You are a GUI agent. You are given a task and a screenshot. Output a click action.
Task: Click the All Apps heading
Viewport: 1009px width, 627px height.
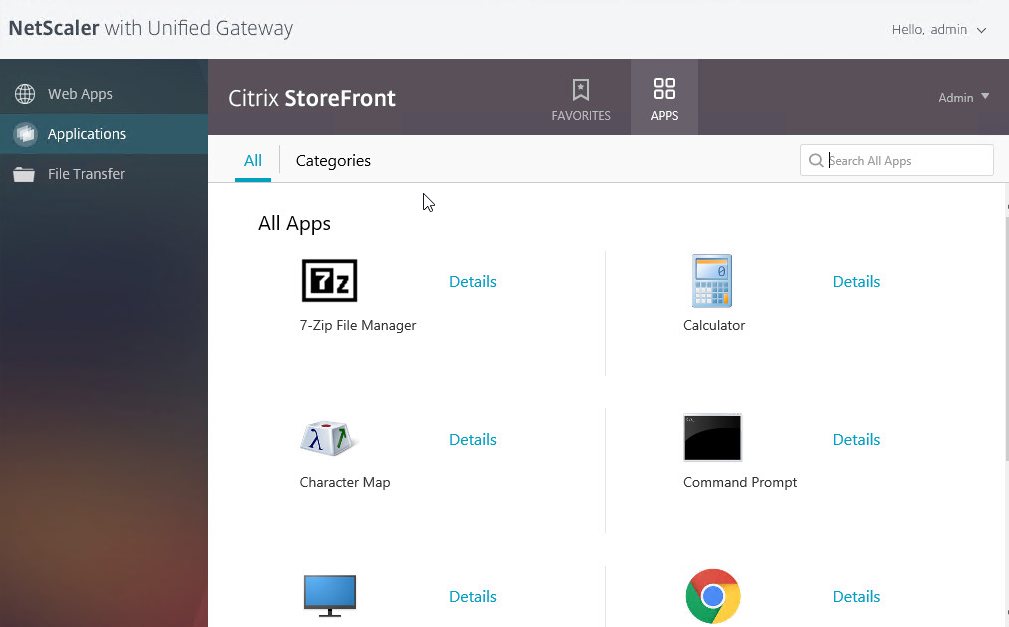tap(294, 223)
